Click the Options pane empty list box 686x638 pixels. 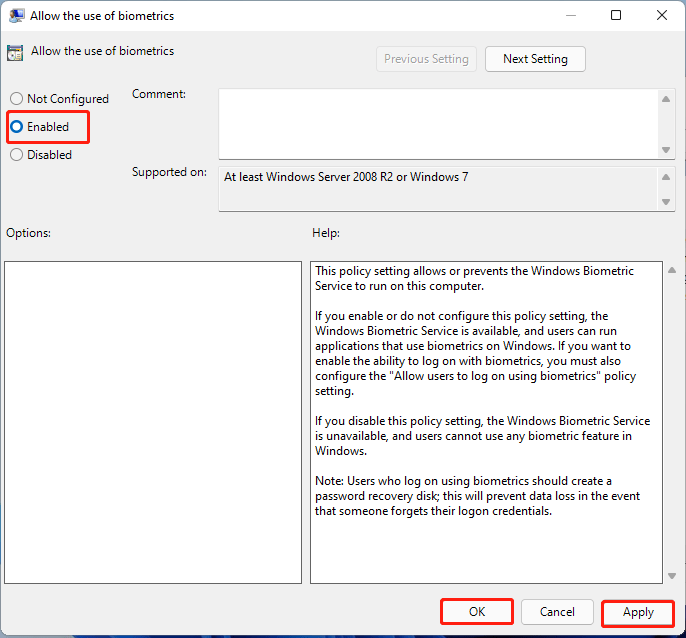153,422
